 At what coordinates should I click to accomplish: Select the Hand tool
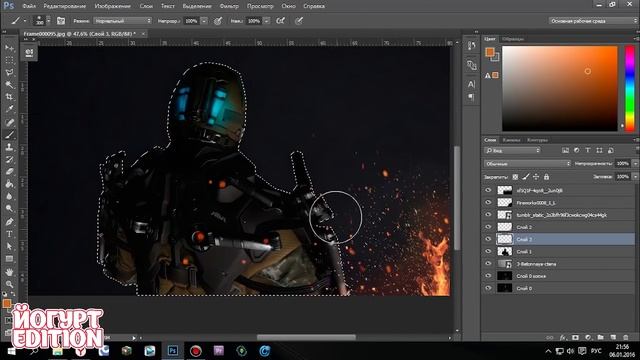point(9,271)
